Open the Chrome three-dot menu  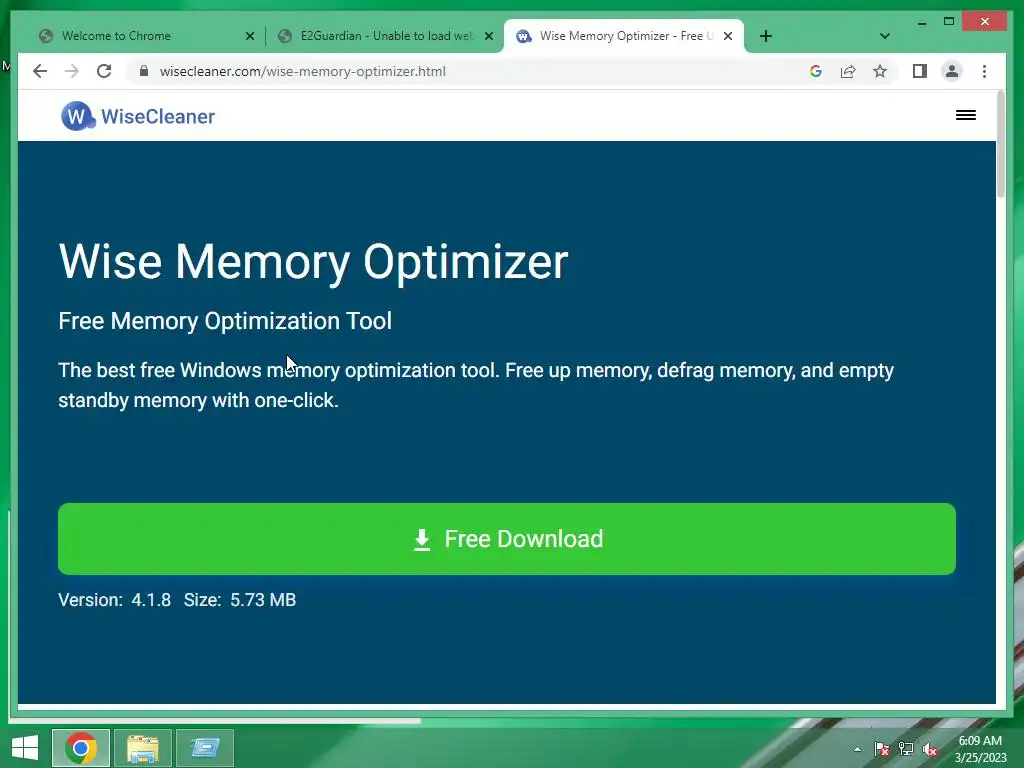[984, 71]
